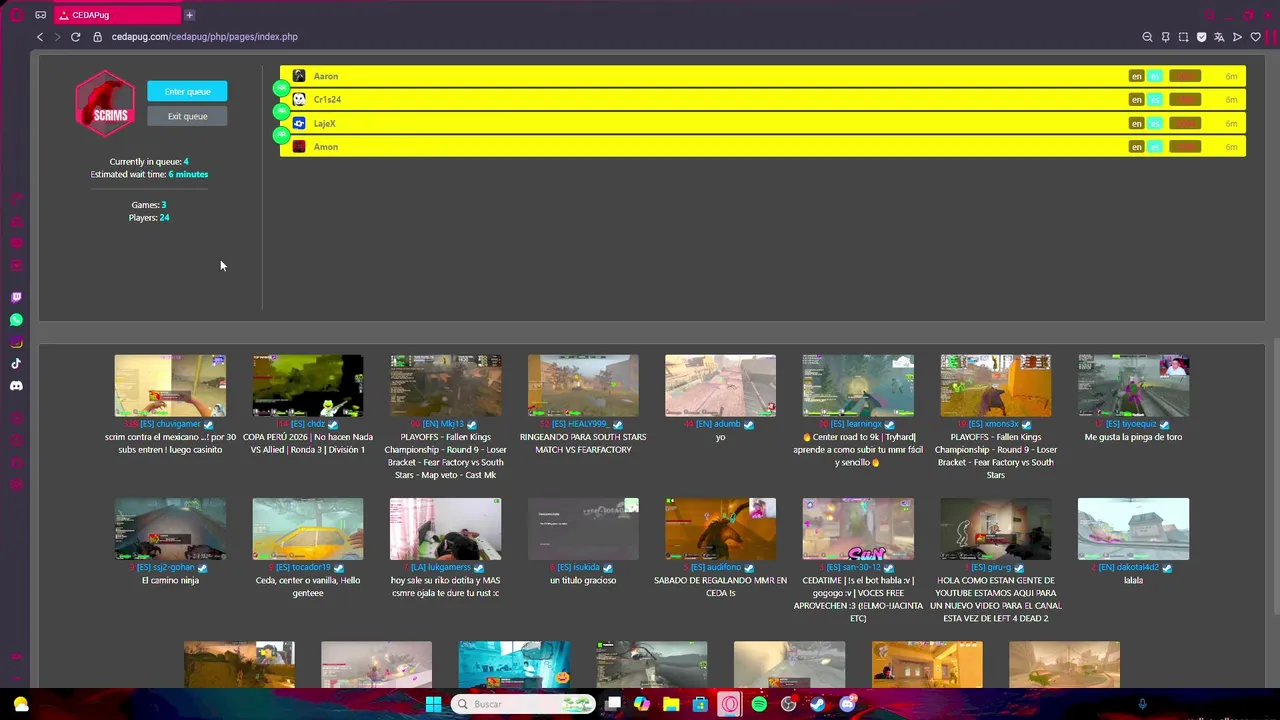Open TikTok from the browser sidebar
The height and width of the screenshot is (720, 1280).
coord(16,364)
